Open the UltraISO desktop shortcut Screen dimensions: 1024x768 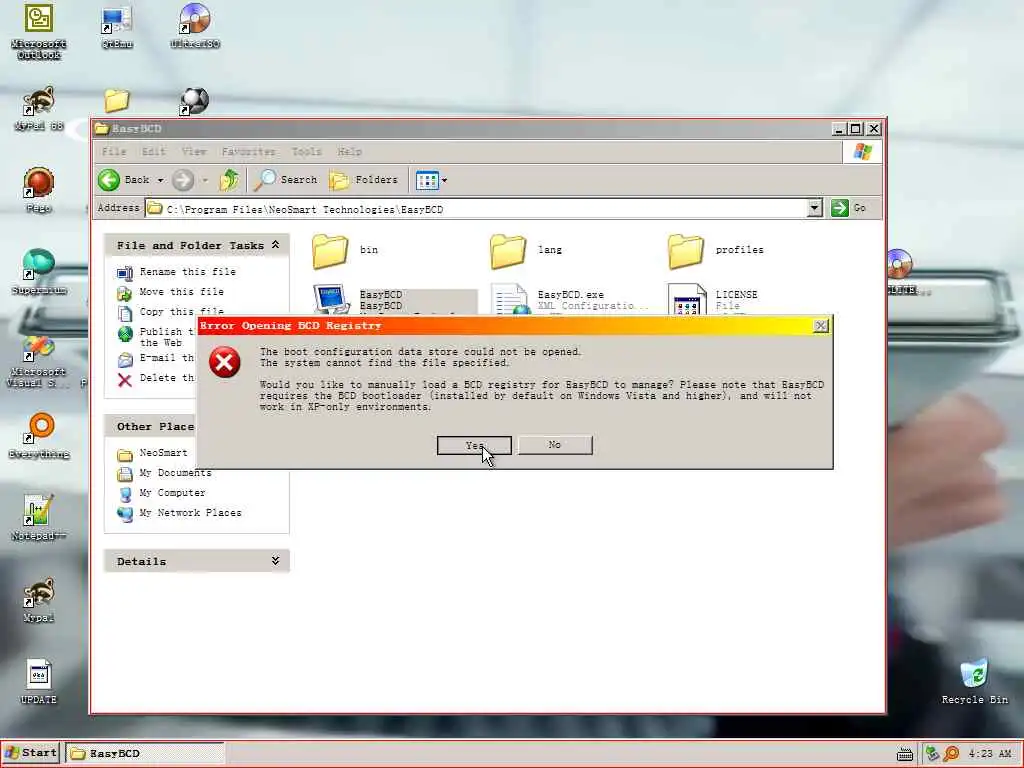195,27
